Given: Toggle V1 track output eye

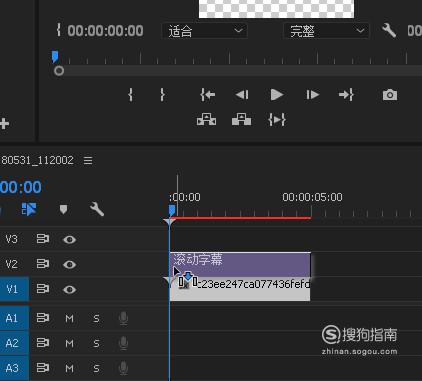Looking at the screenshot, I should point(69,289).
